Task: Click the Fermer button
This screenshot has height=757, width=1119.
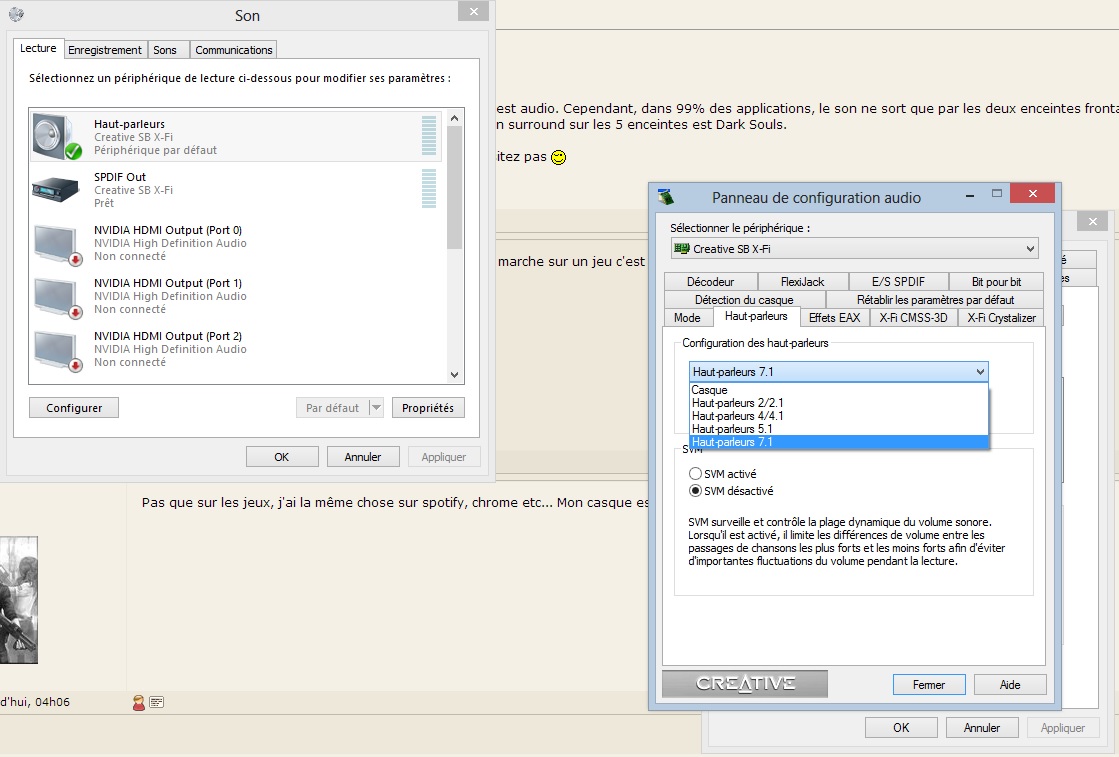Action: pyautogui.click(x=929, y=685)
